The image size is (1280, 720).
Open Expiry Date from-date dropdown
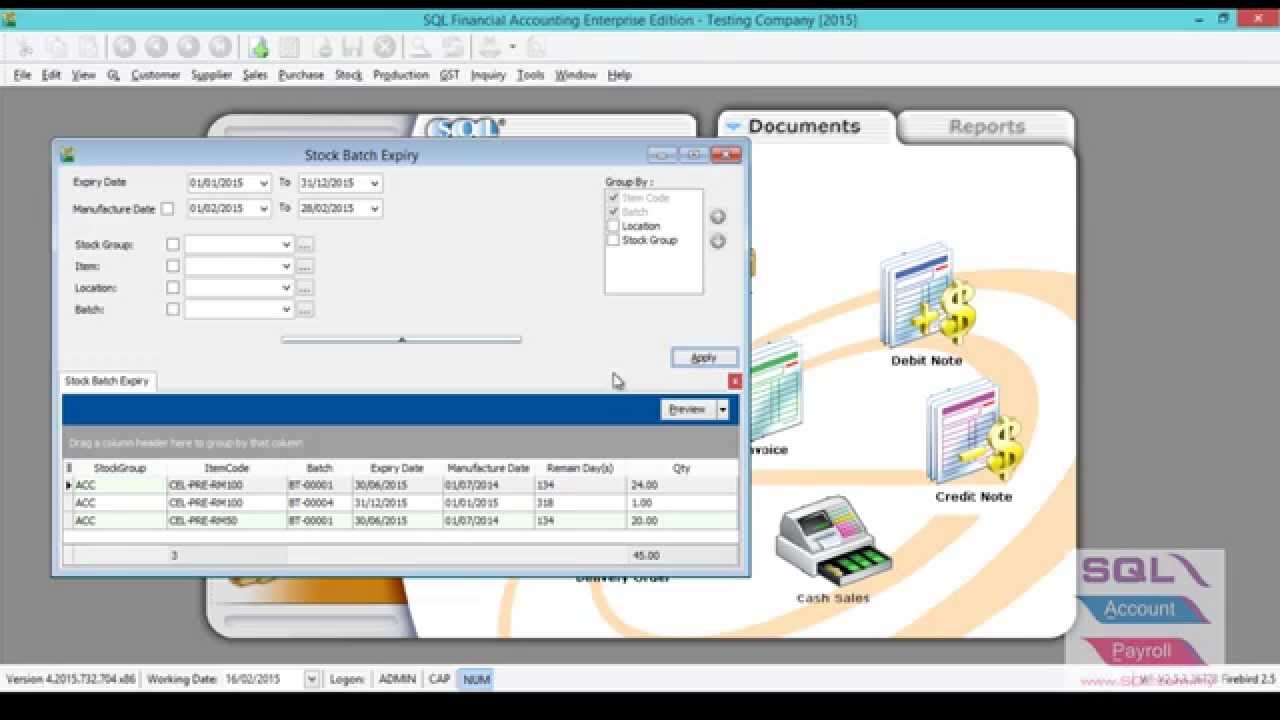[x=264, y=183]
